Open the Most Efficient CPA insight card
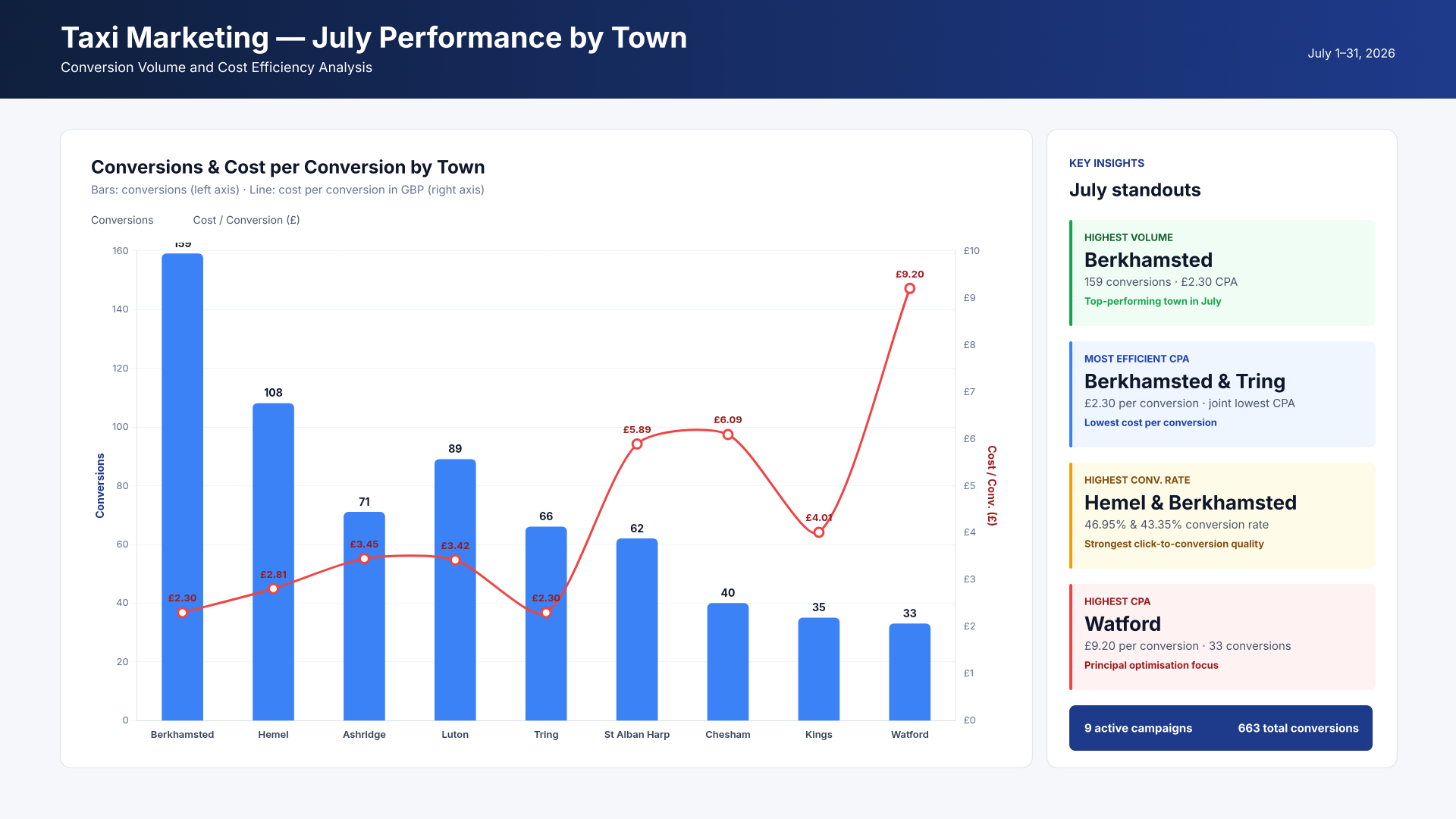Screen dimensions: 1456x819 (1222, 394)
